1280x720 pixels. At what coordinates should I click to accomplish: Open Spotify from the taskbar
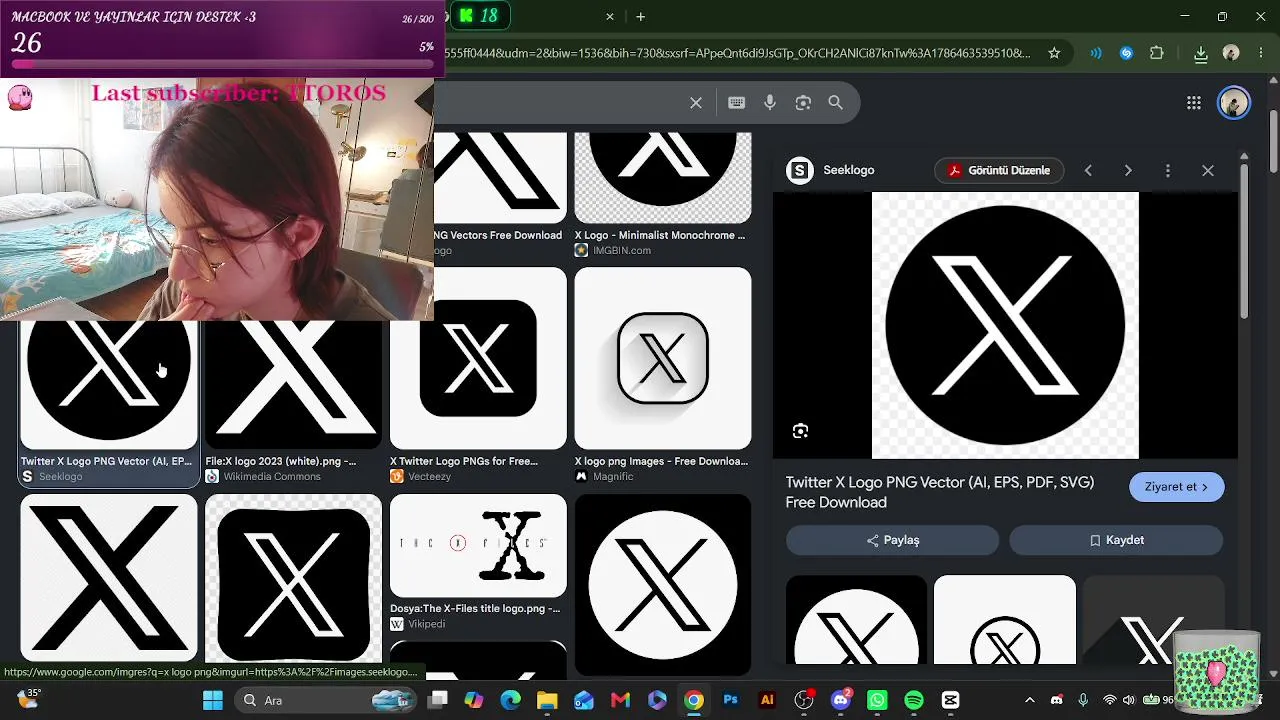(x=914, y=700)
